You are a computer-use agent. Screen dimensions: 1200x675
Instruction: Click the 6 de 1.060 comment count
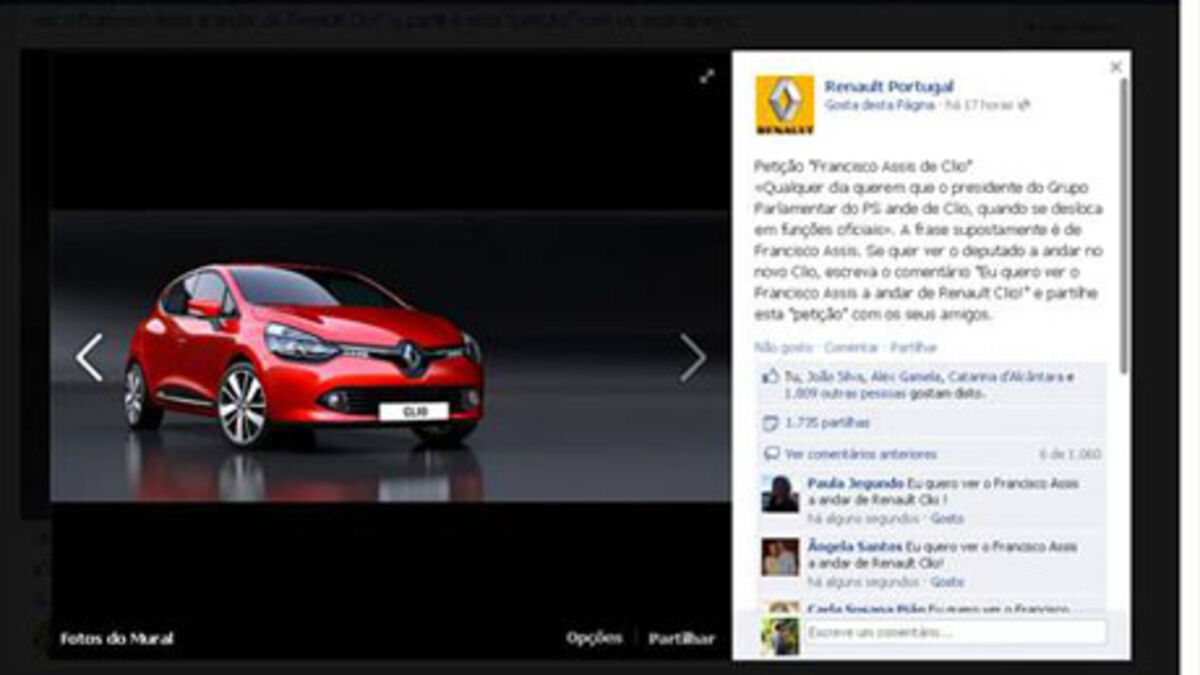(1070, 454)
